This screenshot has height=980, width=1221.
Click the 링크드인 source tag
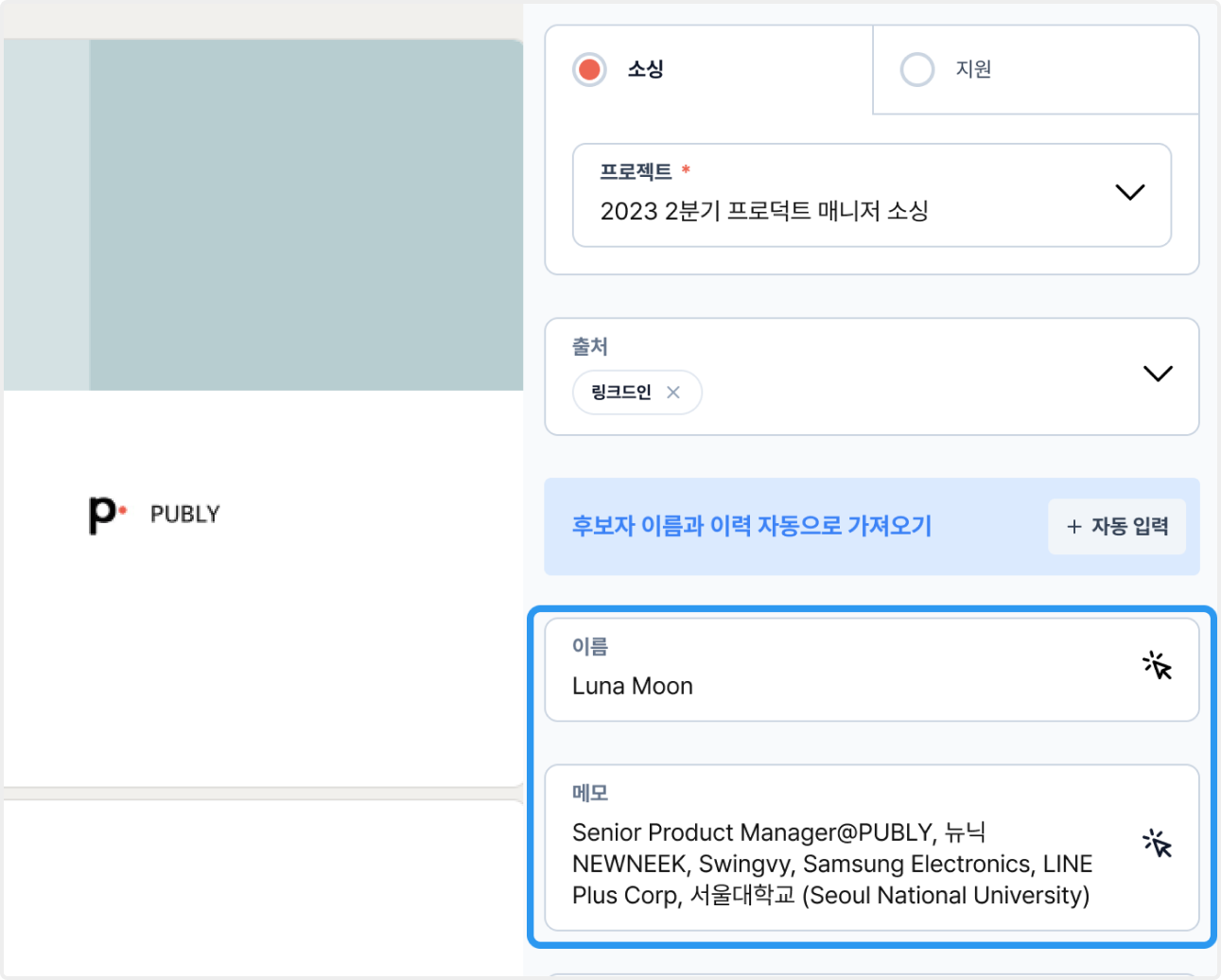click(637, 393)
